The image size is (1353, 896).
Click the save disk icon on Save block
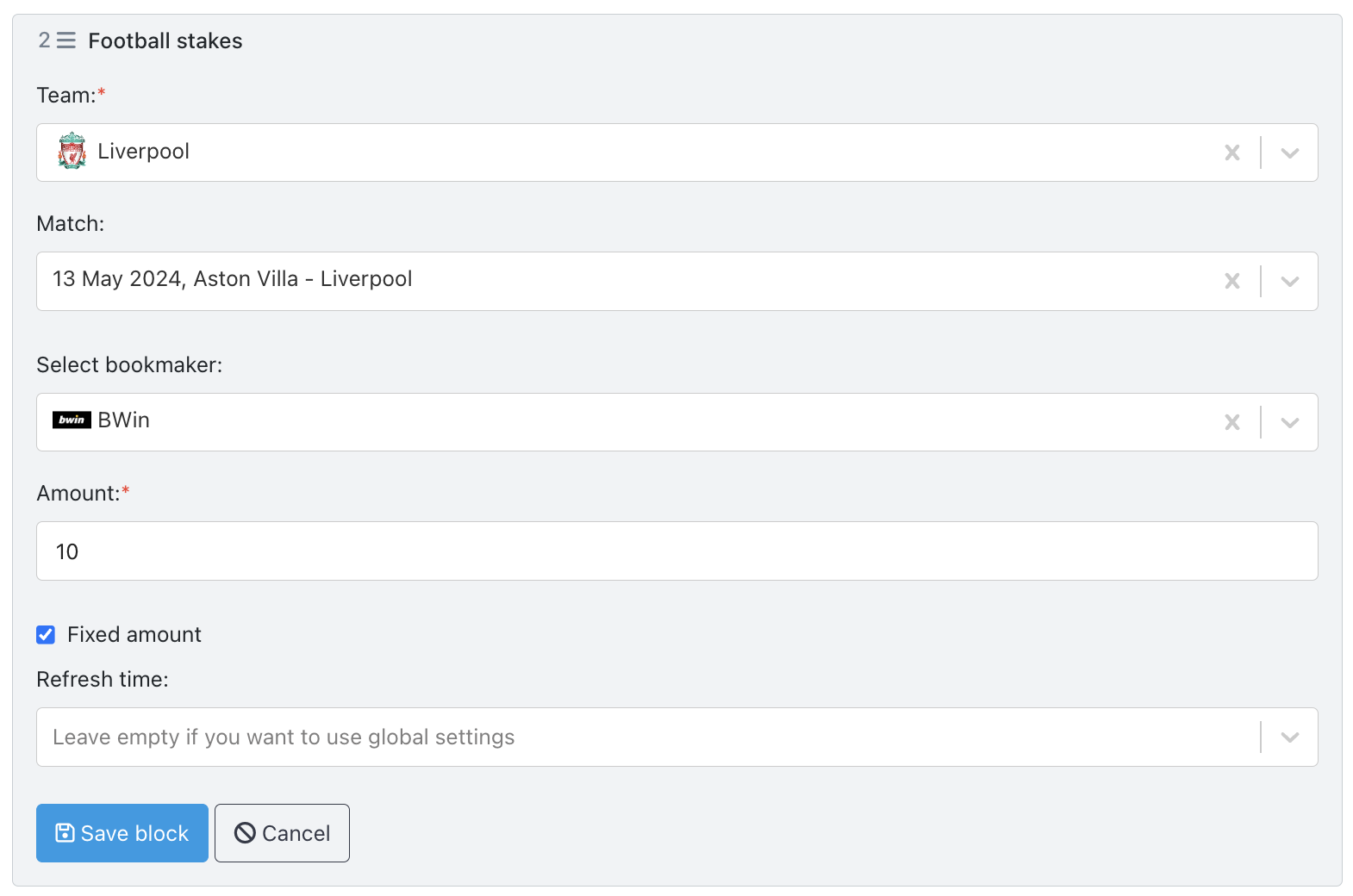(x=65, y=832)
